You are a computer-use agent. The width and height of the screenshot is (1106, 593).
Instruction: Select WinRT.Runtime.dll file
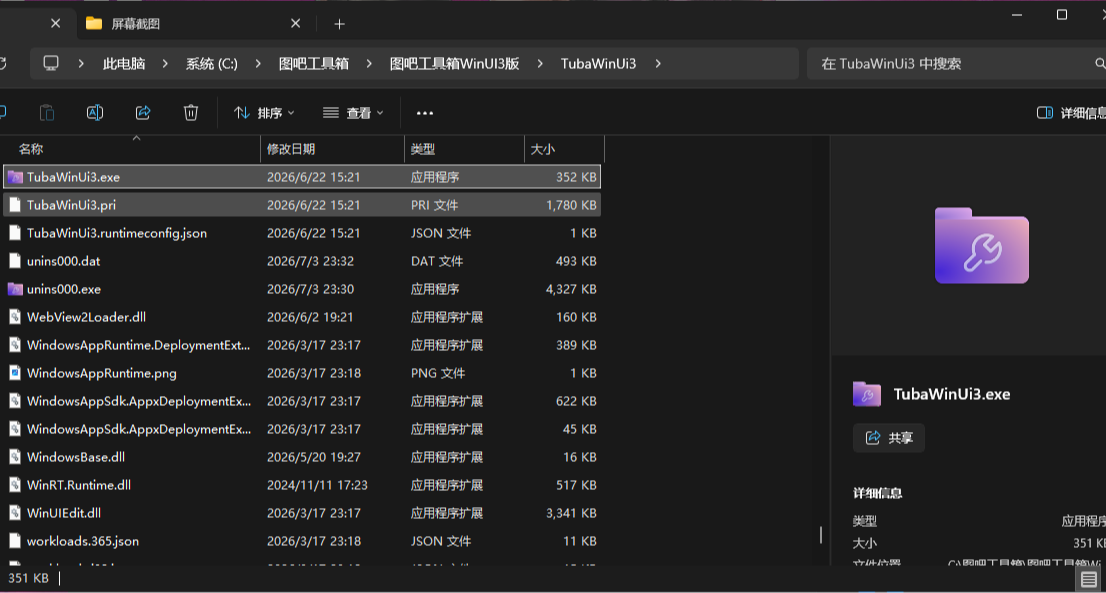pos(302,485)
